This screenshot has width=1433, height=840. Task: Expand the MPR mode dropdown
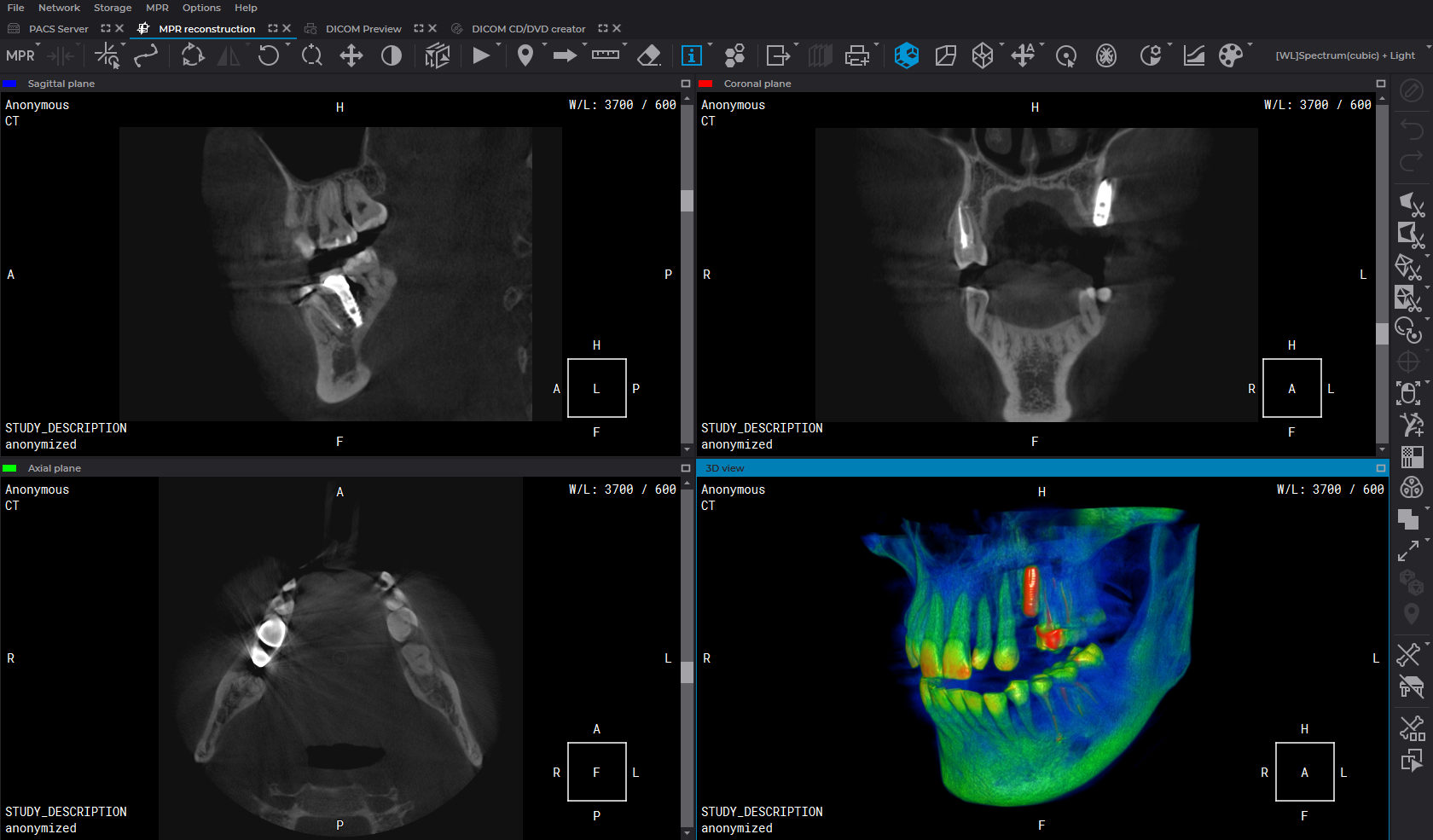38,46
